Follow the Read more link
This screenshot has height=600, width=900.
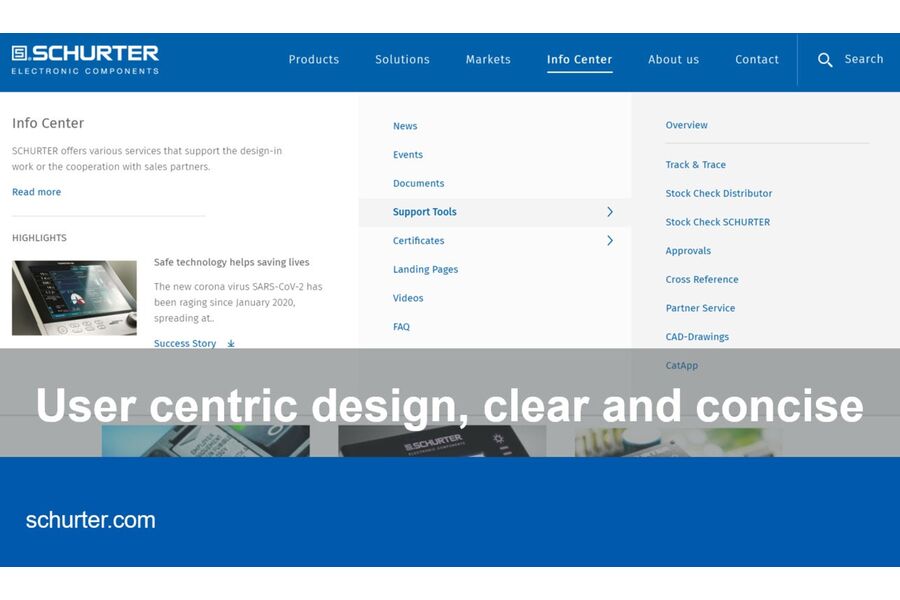click(x=36, y=192)
